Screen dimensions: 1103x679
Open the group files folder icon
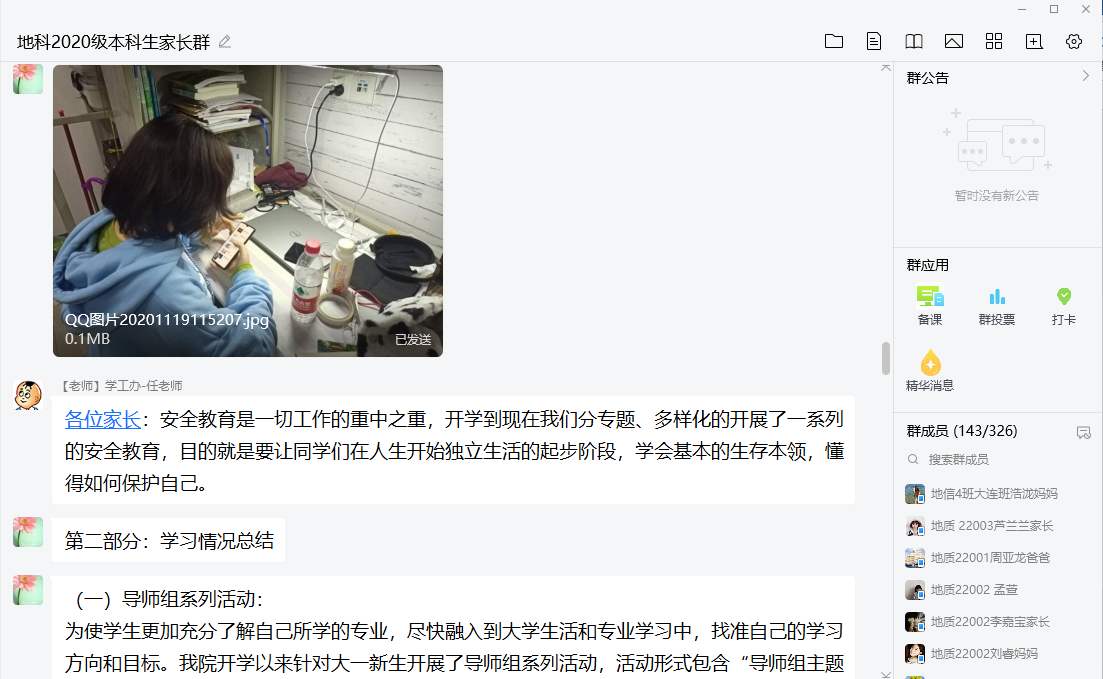(x=834, y=42)
